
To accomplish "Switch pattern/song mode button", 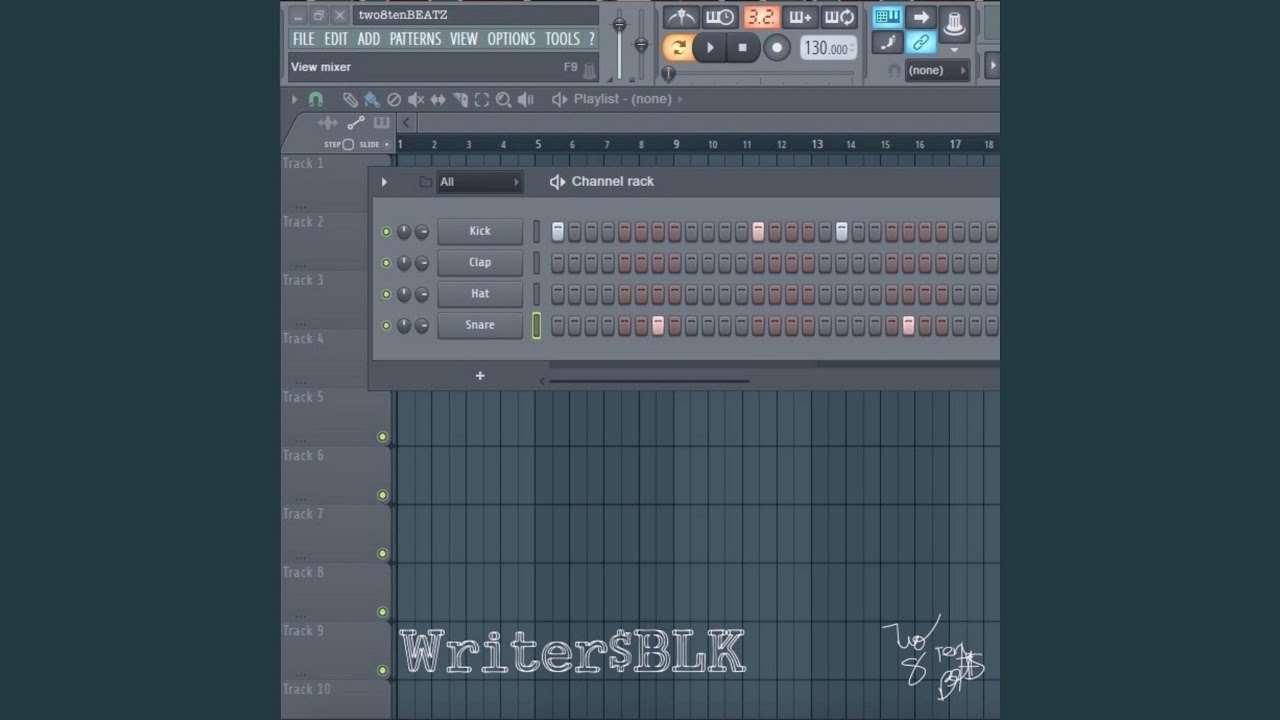I will point(678,47).
